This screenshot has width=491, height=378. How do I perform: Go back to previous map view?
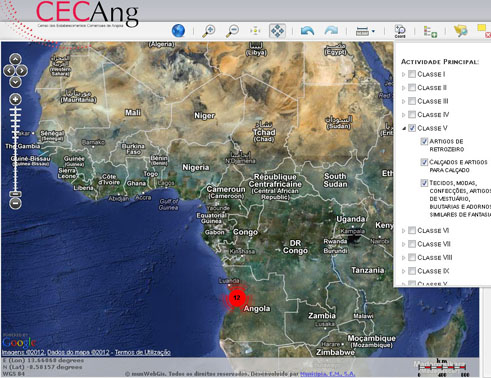click(307, 31)
